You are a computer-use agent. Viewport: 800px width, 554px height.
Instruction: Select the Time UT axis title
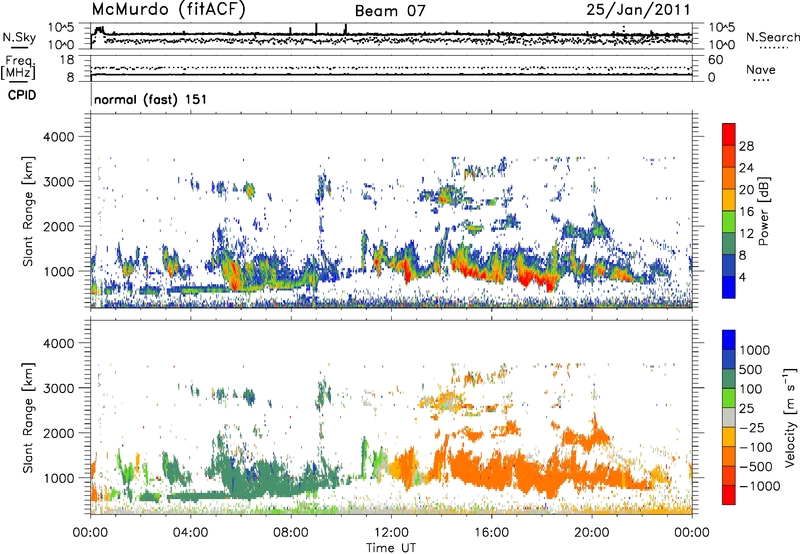coord(391,548)
